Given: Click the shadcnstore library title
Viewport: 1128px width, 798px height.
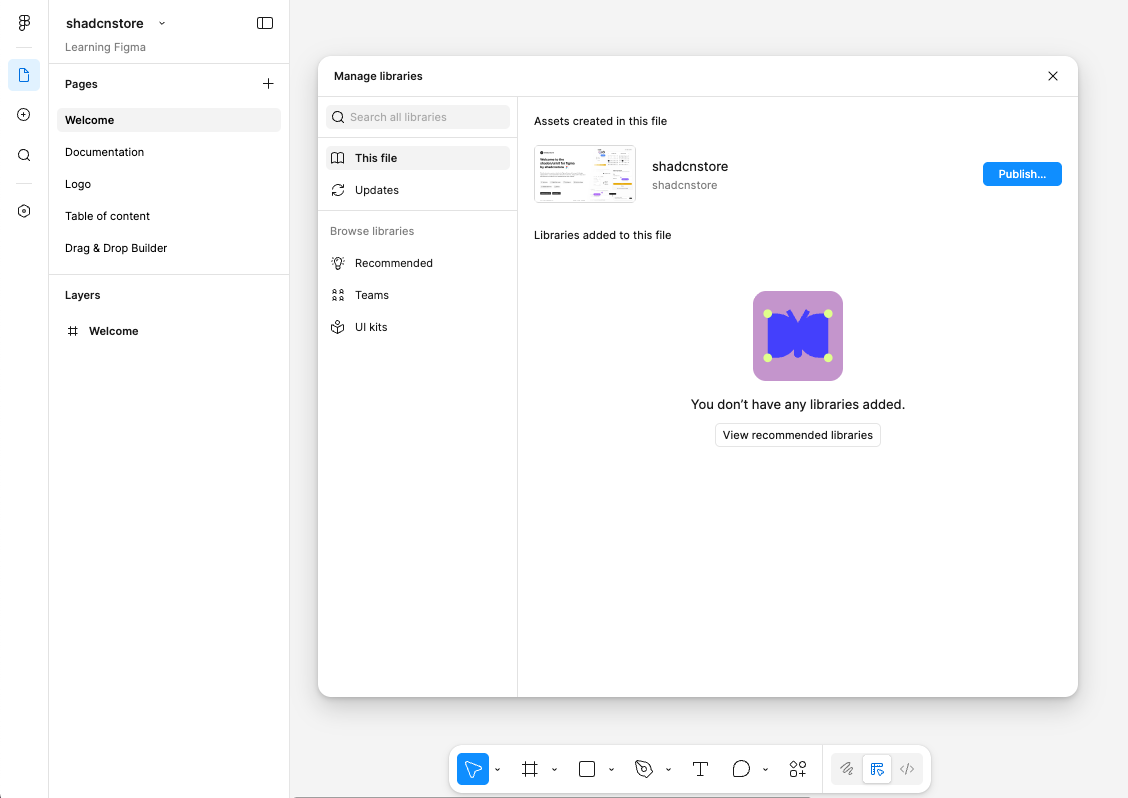Looking at the screenshot, I should coord(690,167).
